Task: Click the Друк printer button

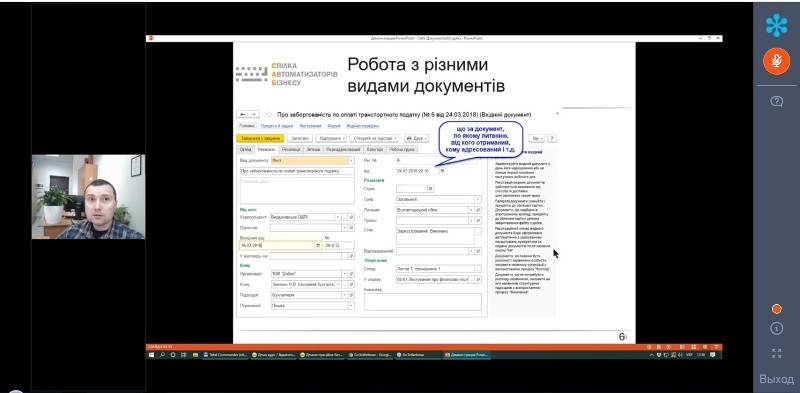Action: pos(416,138)
